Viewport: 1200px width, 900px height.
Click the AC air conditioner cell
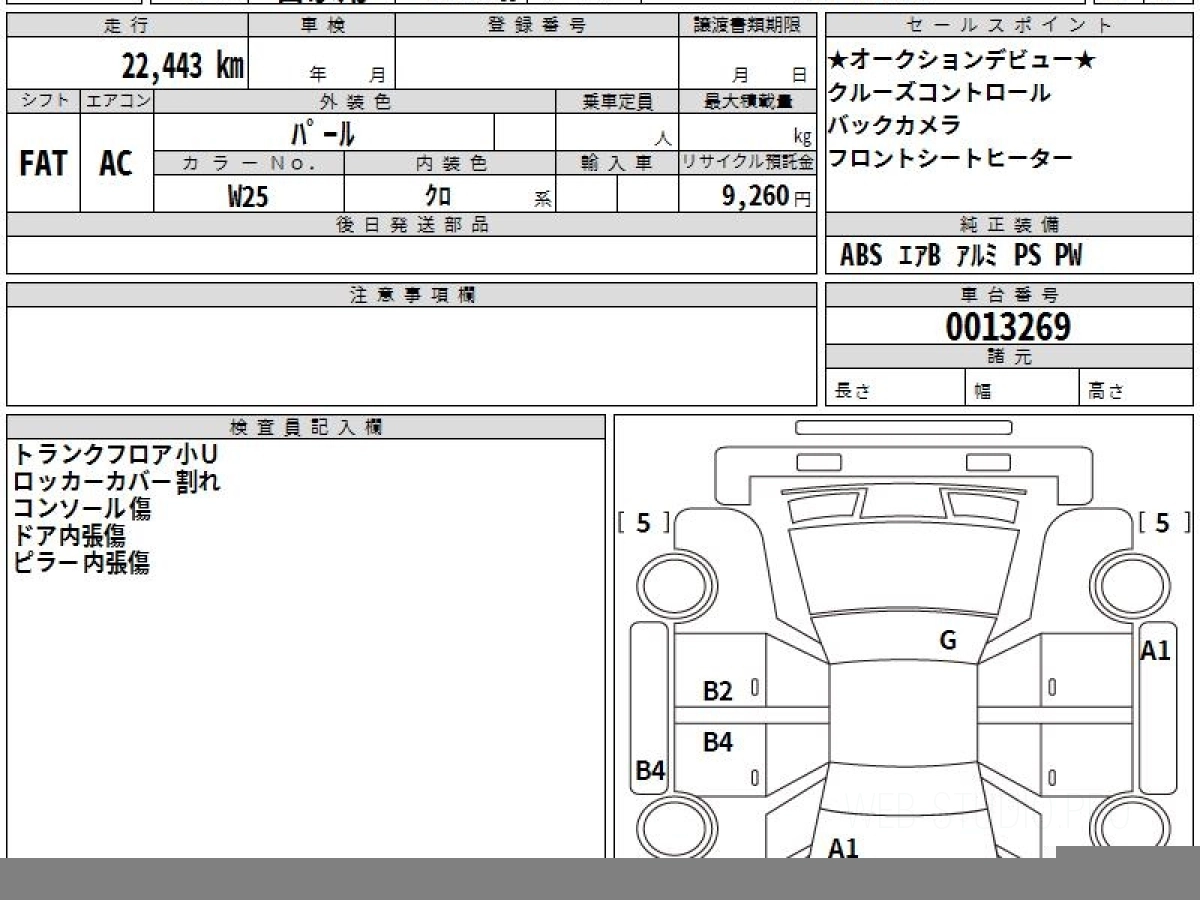tap(116, 164)
